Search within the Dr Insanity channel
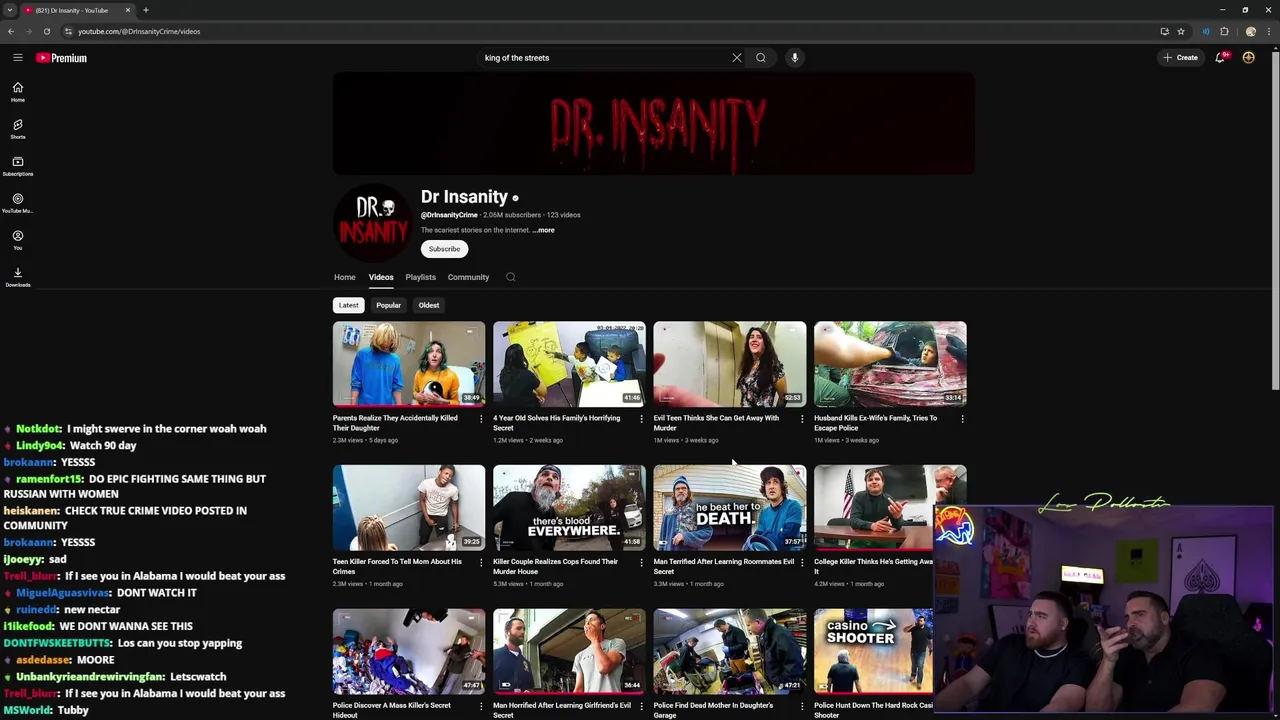This screenshot has width=1280, height=720. 510,277
